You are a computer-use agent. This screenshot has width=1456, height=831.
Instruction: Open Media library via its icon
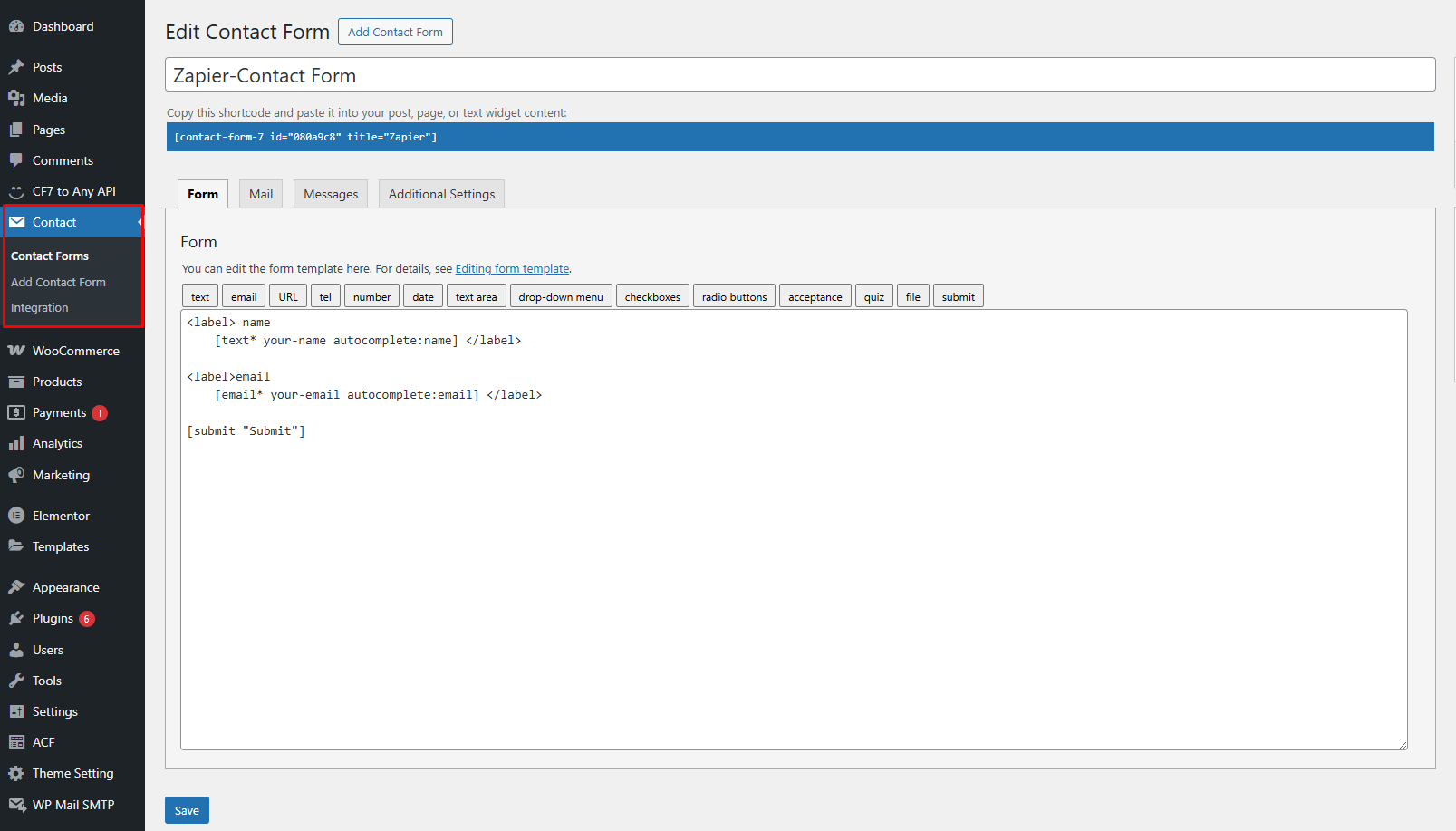pos(16,98)
